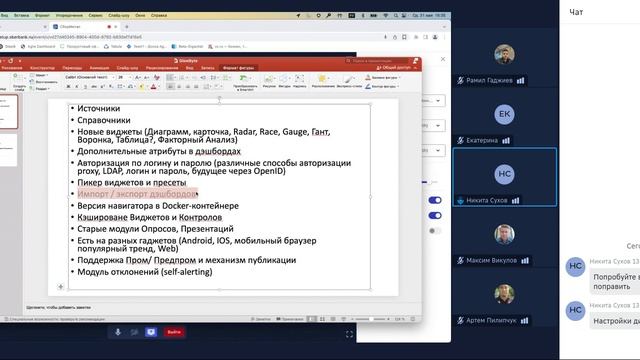The height and width of the screenshot is (360, 640).
Task: Click the PowerPoint search field in title bar
Action: point(376,61)
